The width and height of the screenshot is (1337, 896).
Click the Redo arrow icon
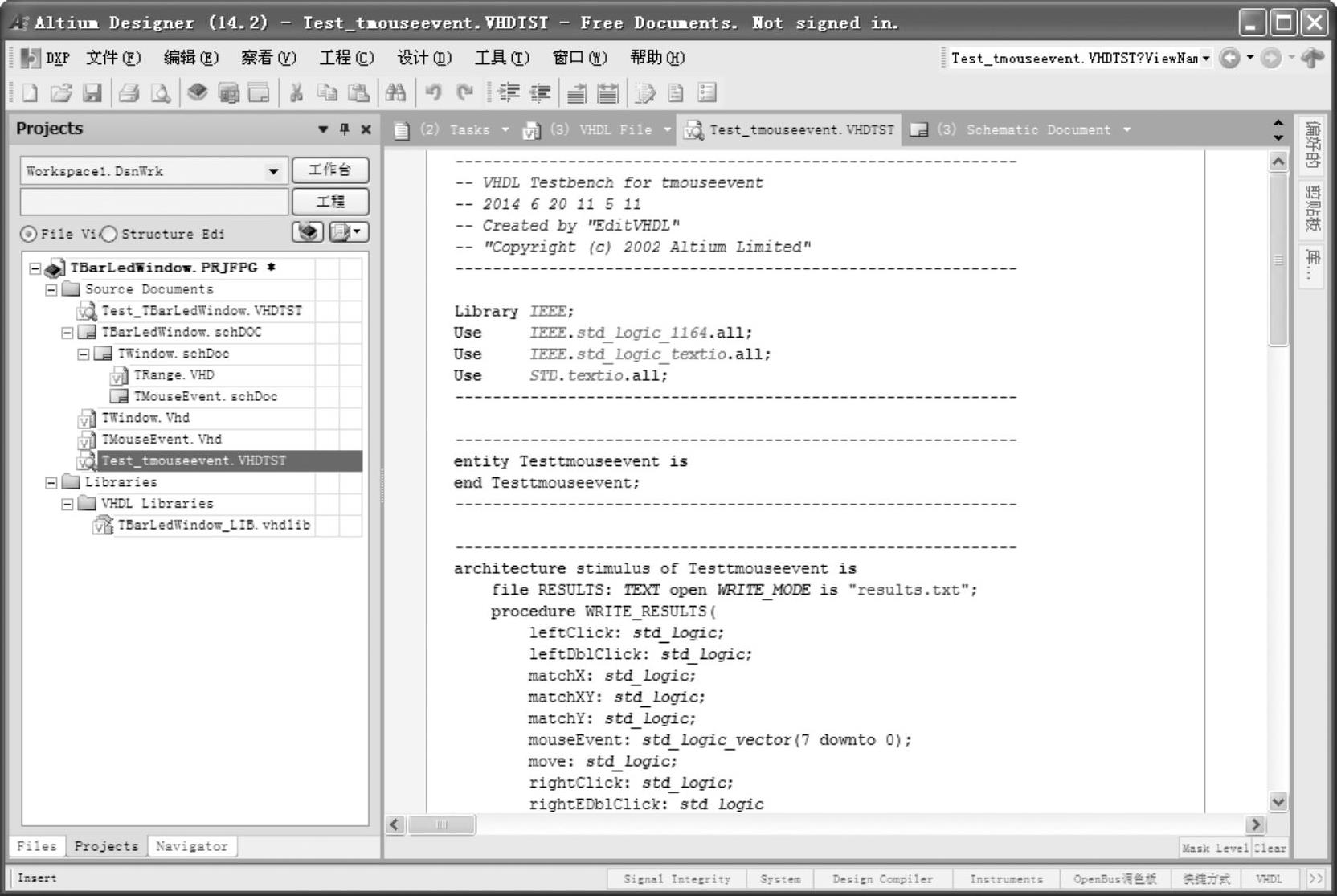coord(465,93)
